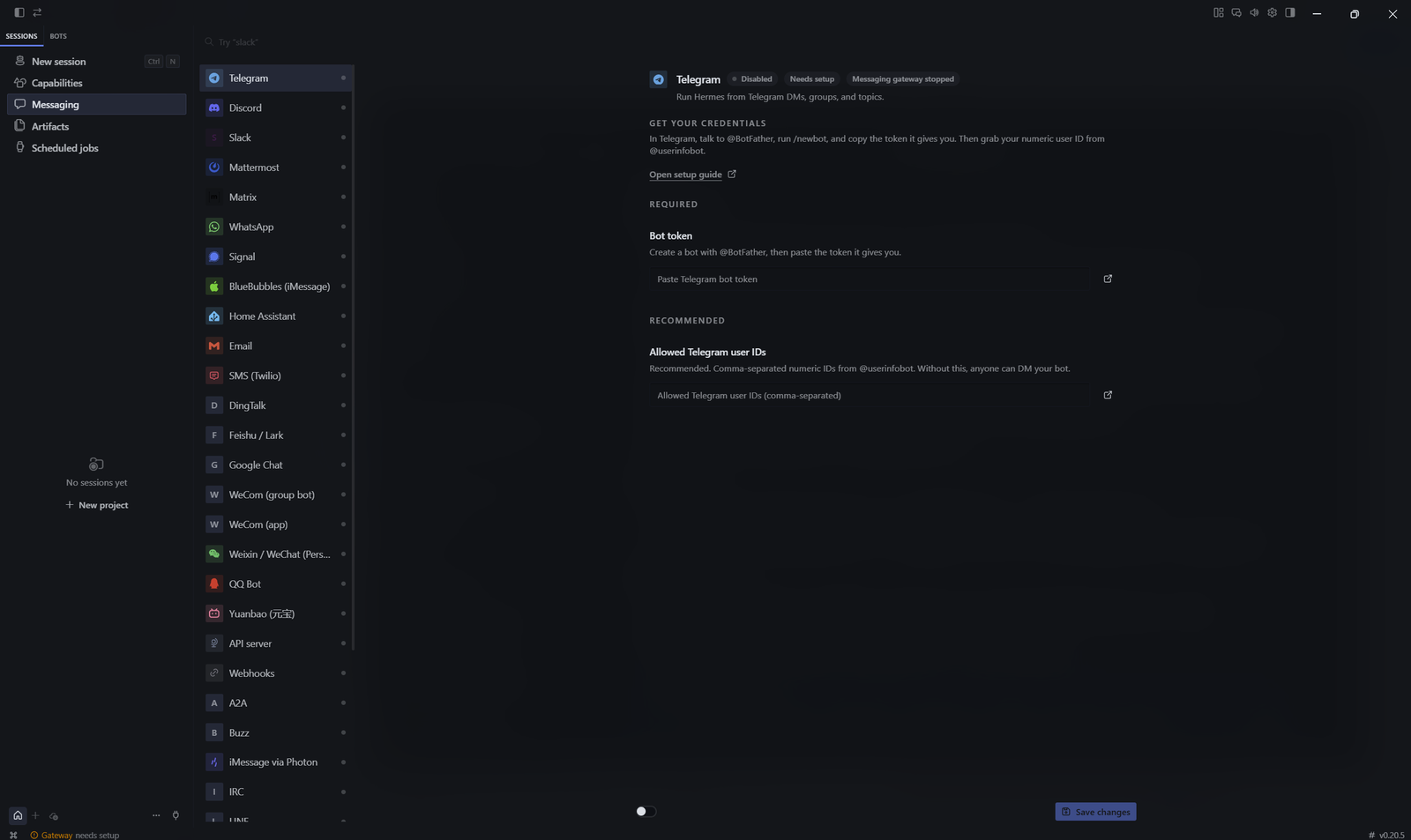Open external link icon beside Allowed user IDs field
Image resolution: width=1411 pixels, height=840 pixels.
[1108, 395]
